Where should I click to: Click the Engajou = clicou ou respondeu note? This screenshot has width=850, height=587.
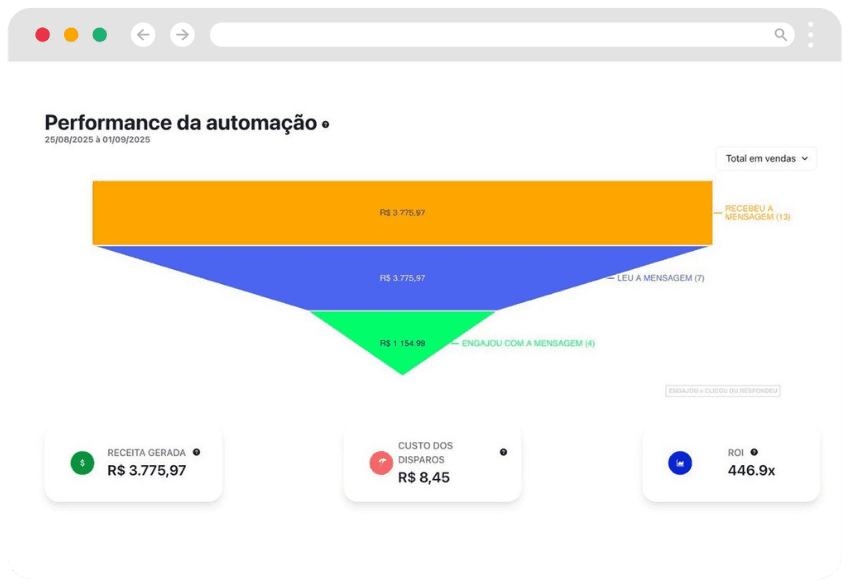click(x=723, y=391)
